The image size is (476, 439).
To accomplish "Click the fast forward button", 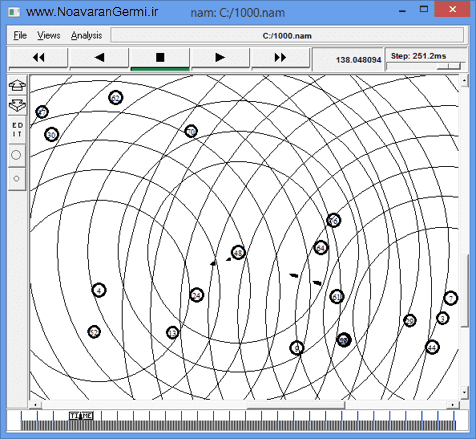I will coord(280,58).
